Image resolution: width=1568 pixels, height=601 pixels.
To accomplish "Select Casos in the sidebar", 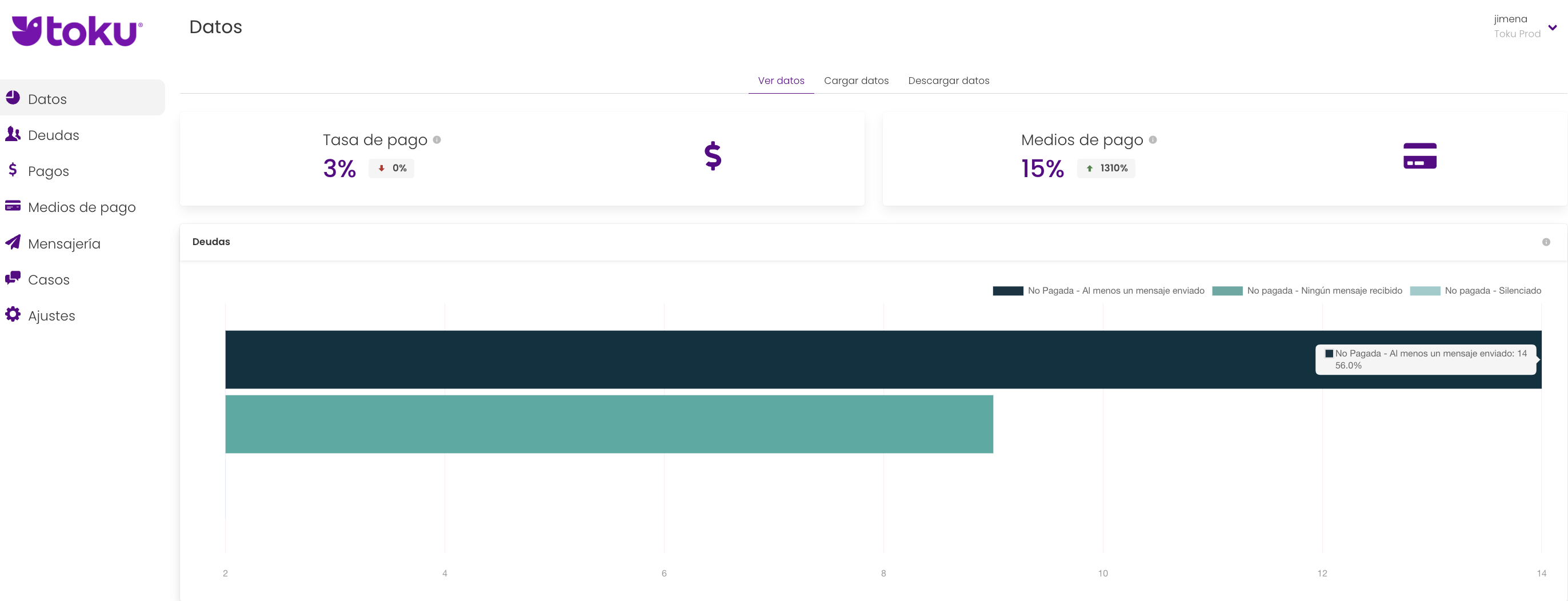I will click(82, 279).
